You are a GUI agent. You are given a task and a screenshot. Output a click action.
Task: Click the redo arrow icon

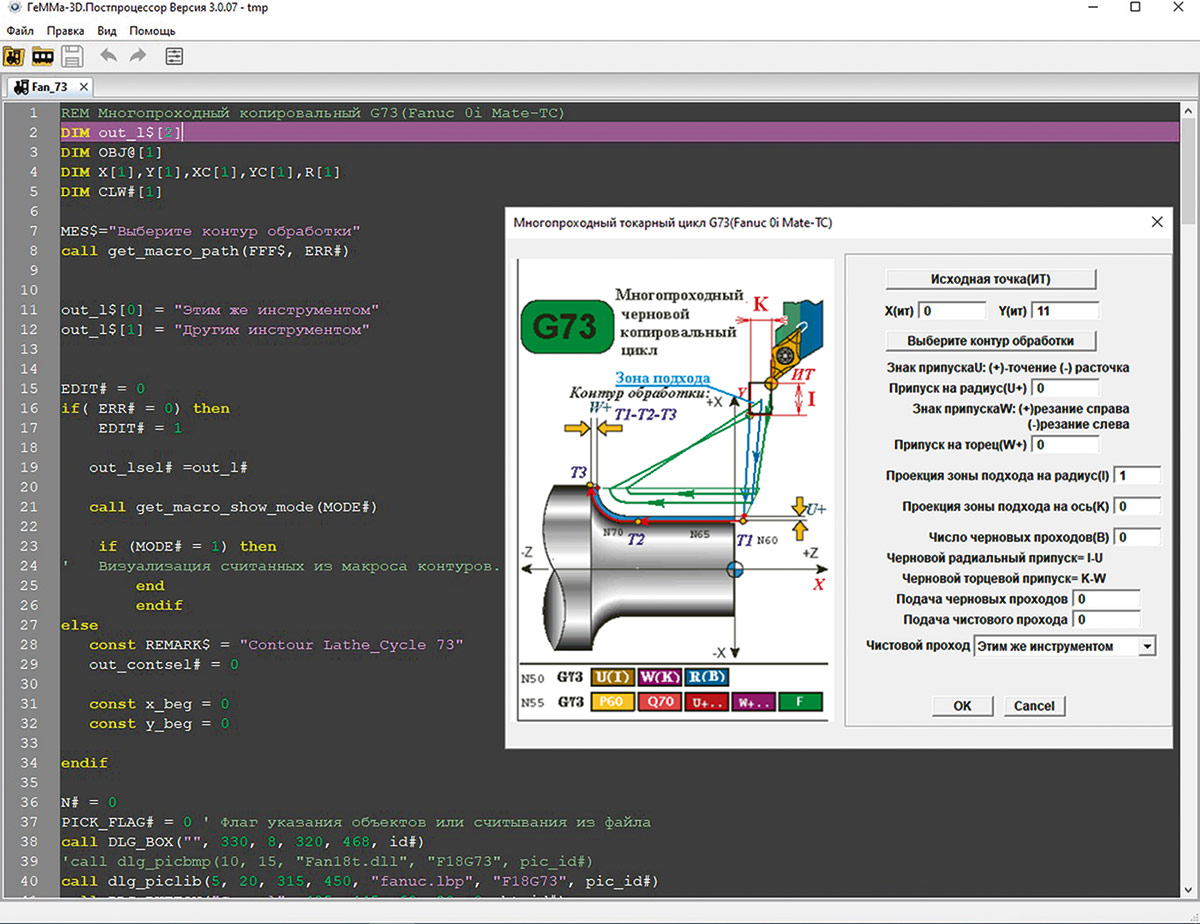click(138, 56)
